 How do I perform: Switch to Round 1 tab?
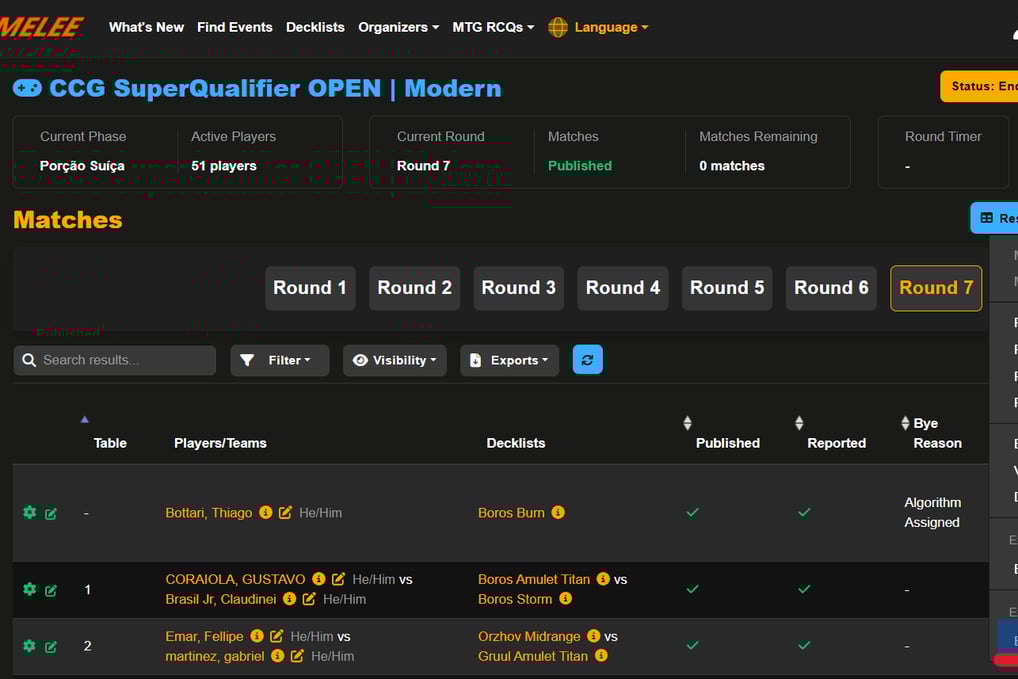310,288
